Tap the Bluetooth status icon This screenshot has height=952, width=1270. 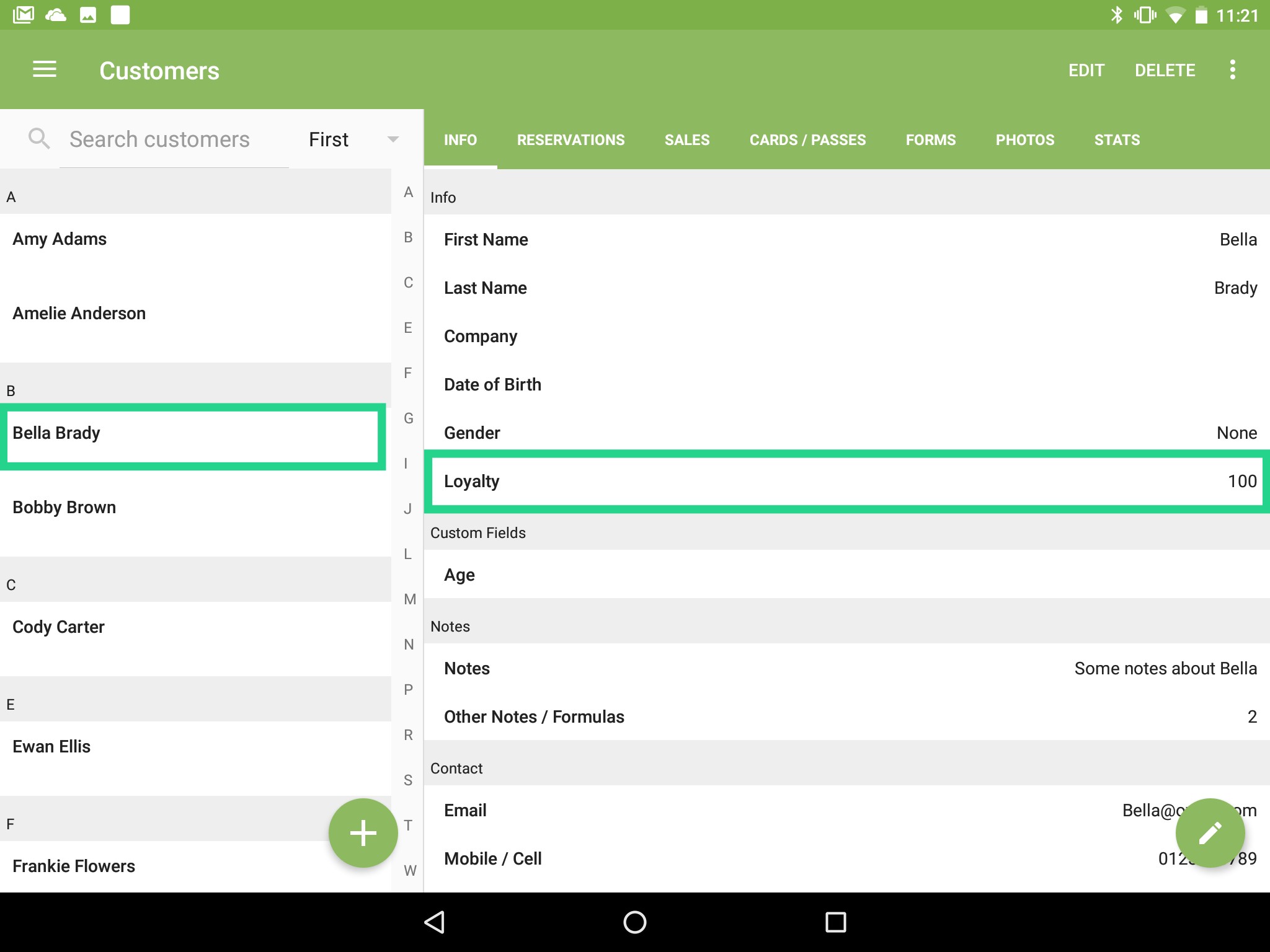coord(1117,15)
